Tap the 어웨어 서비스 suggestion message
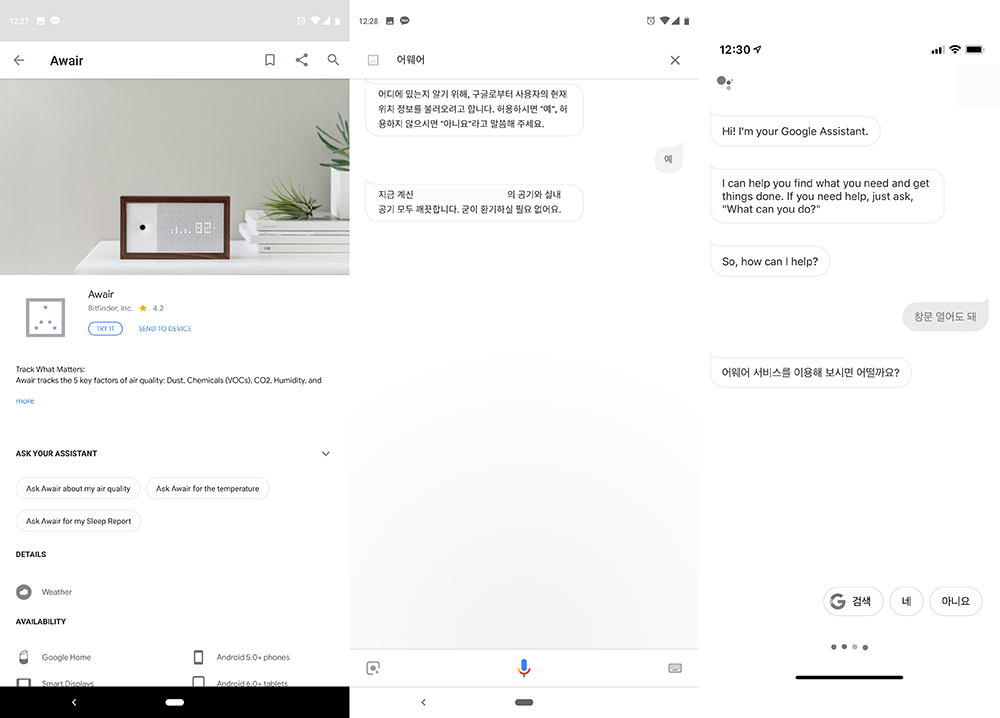Image resolution: width=1000 pixels, height=718 pixels. (x=811, y=372)
